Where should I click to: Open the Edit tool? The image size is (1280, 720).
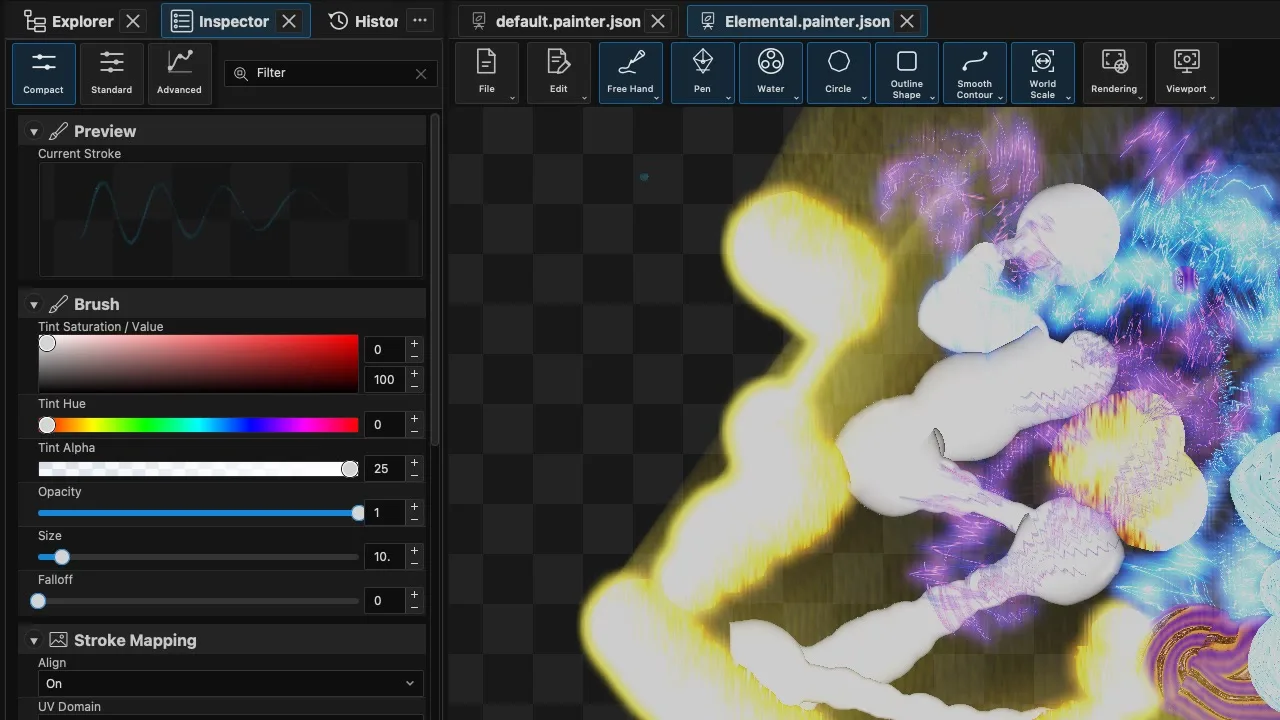tap(558, 73)
